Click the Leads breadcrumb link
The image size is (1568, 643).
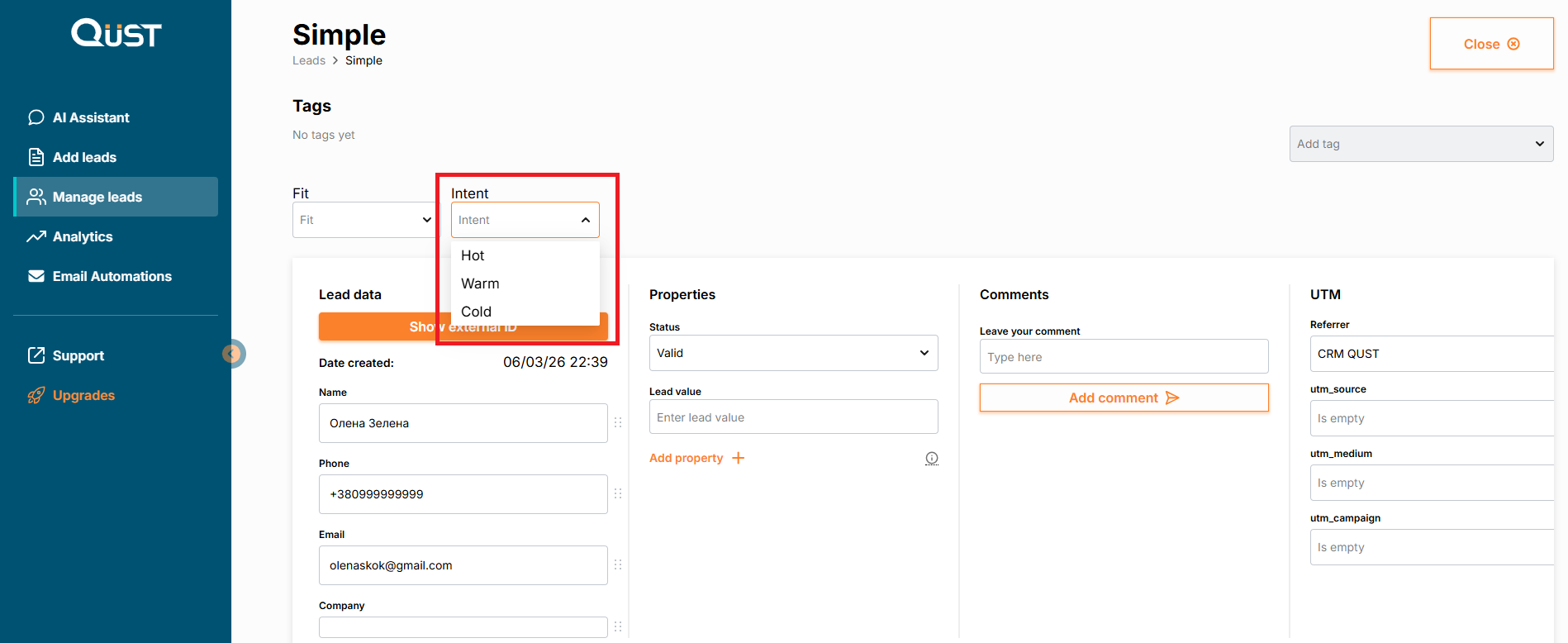coord(308,60)
